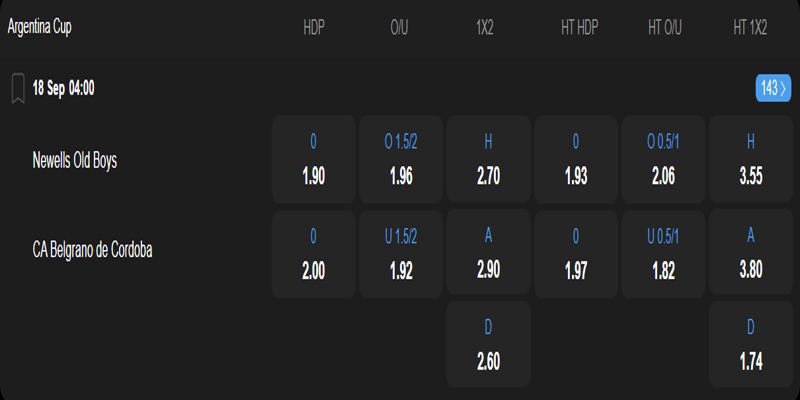Click the HT 1X2 column header

point(751,28)
